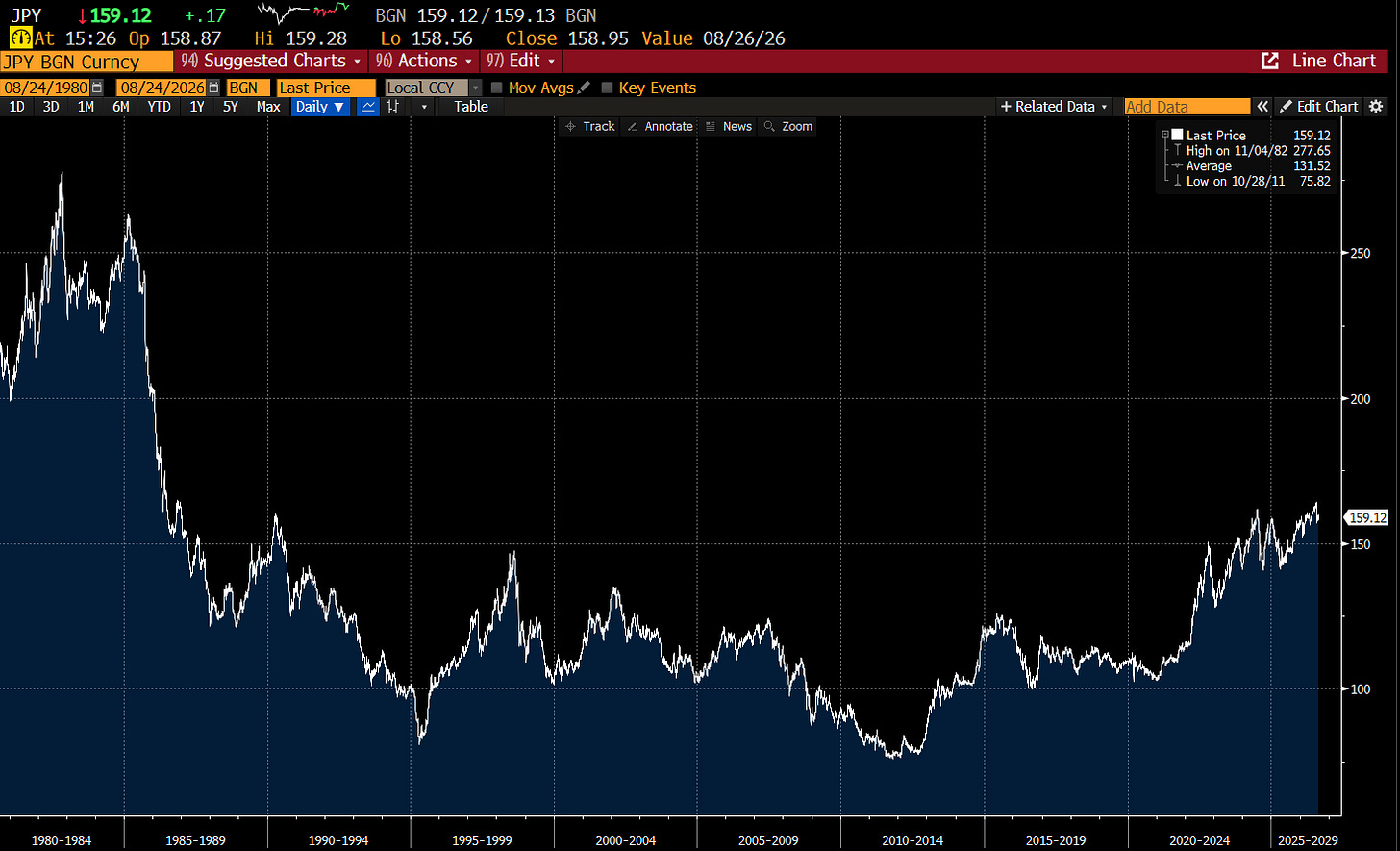Click the Lo 158.56 header value
The width and height of the screenshot is (1400, 851).
[x=427, y=38]
